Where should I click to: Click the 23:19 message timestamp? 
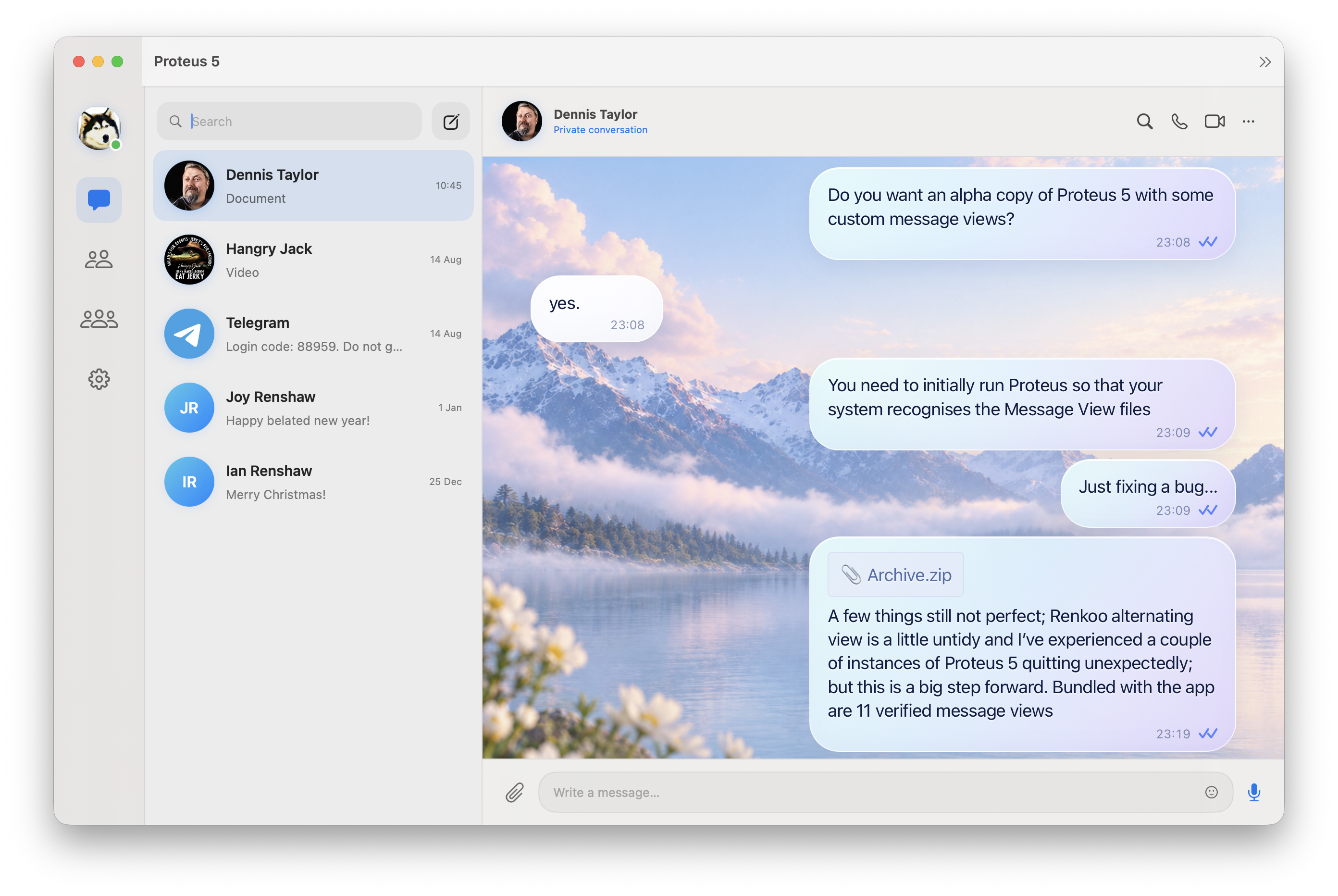tap(1172, 734)
